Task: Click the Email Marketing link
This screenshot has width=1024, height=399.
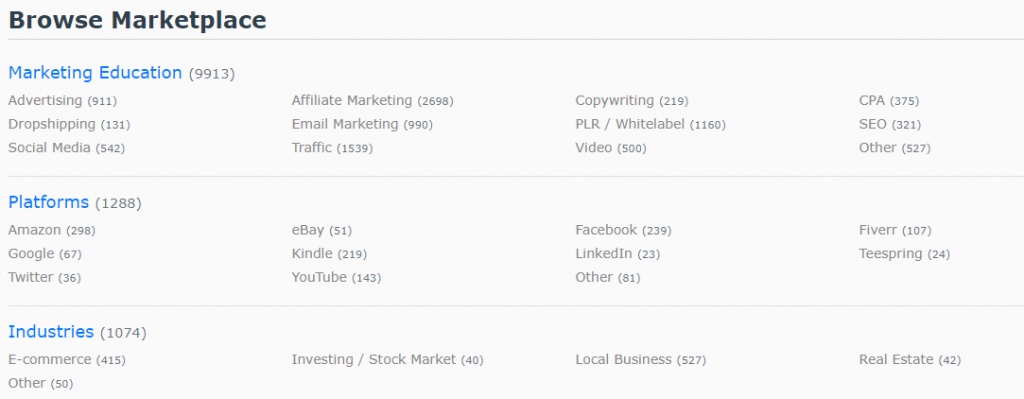Action: [x=345, y=124]
